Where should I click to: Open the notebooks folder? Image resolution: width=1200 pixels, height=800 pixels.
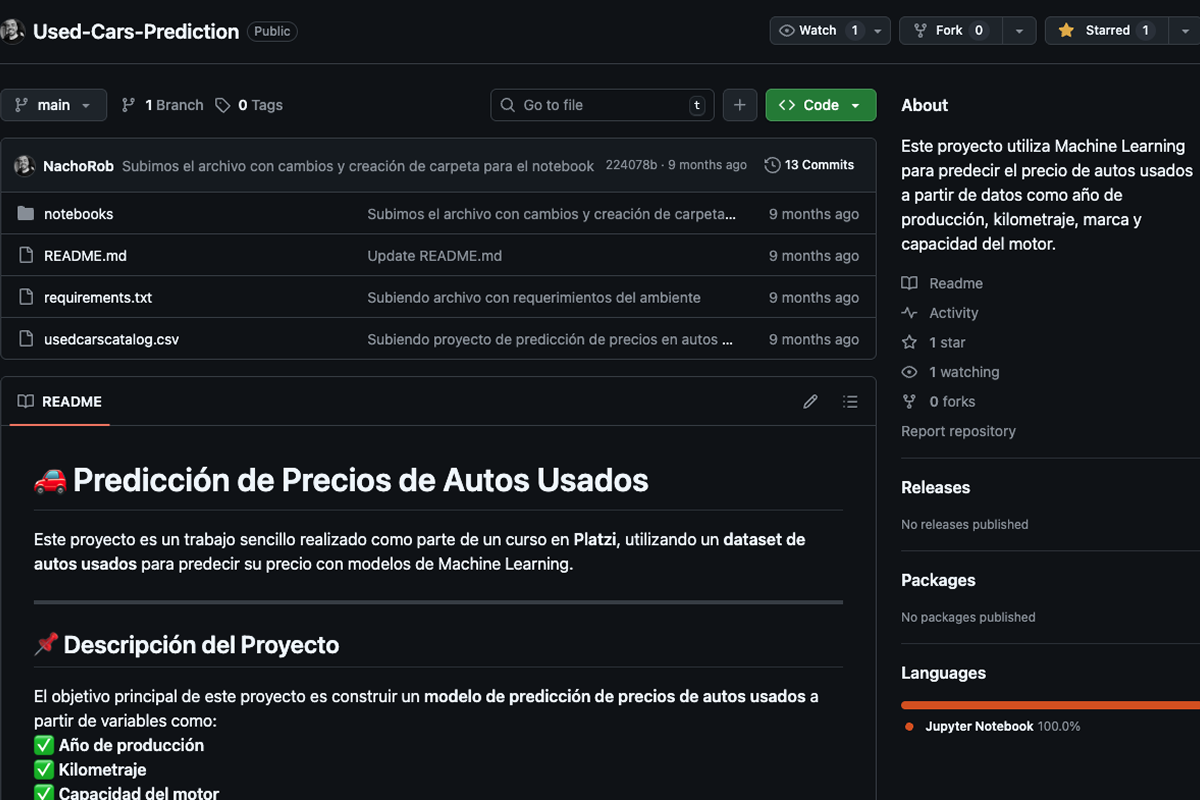(78, 214)
